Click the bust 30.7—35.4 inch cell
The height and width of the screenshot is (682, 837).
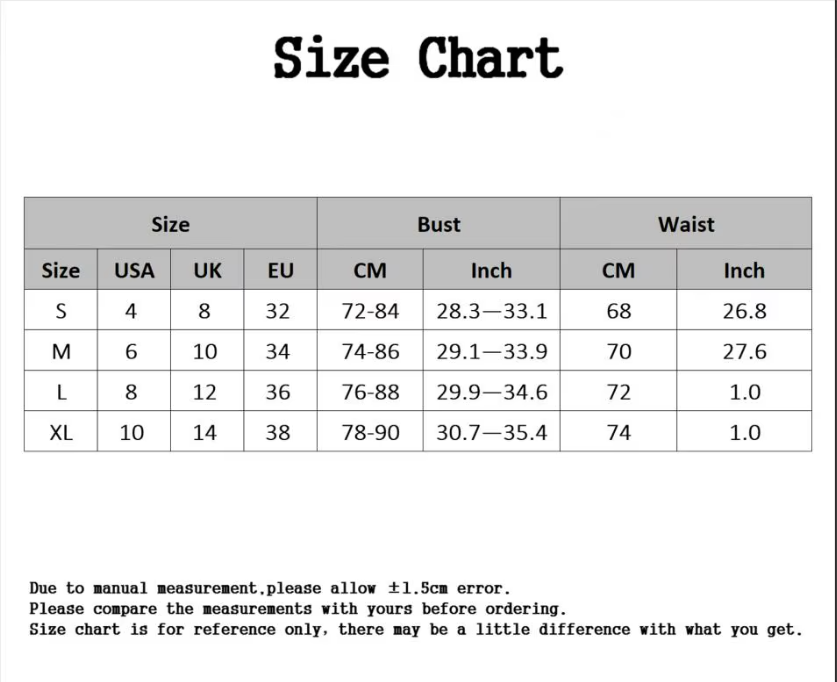click(492, 432)
